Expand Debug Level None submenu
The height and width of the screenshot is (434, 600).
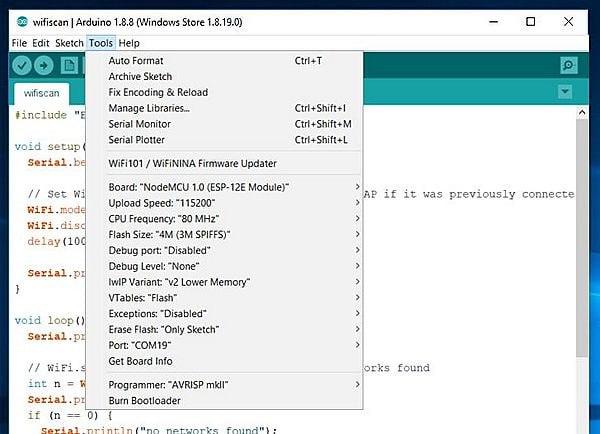point(225,266)
